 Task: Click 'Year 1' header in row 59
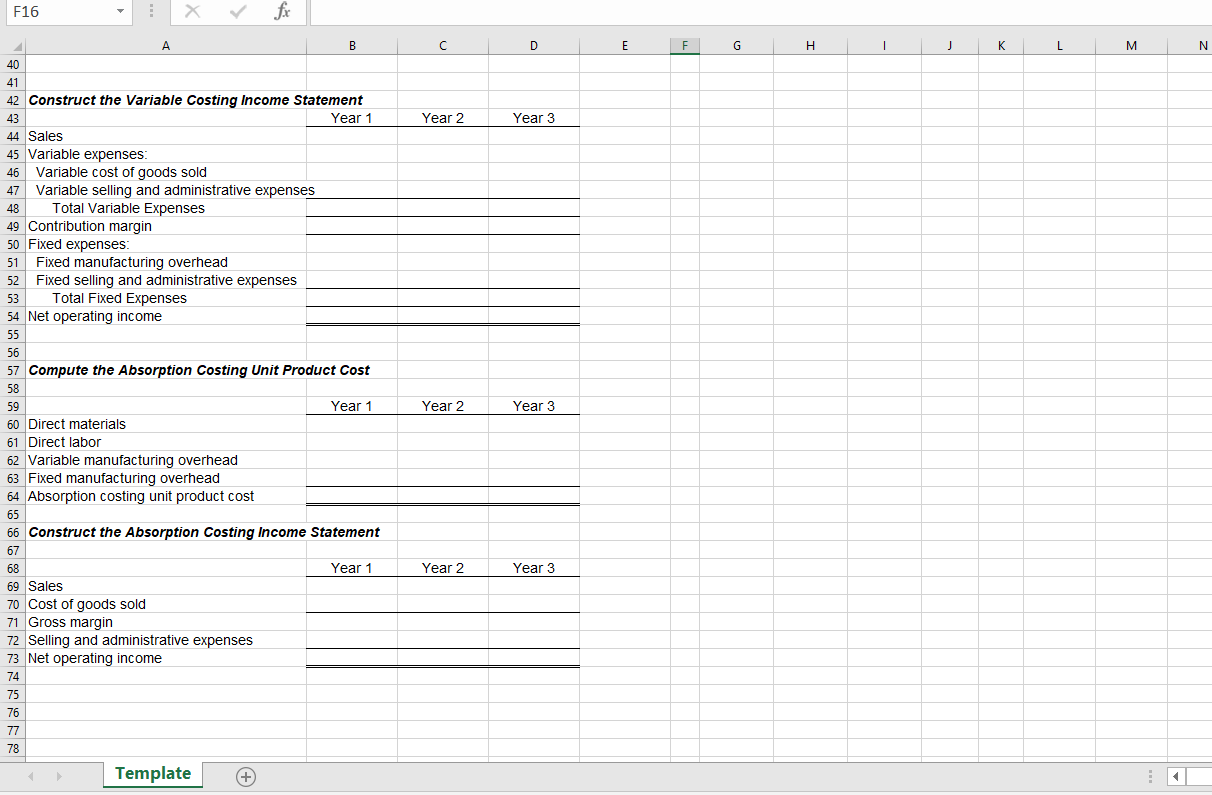click(x=352, y=406)
